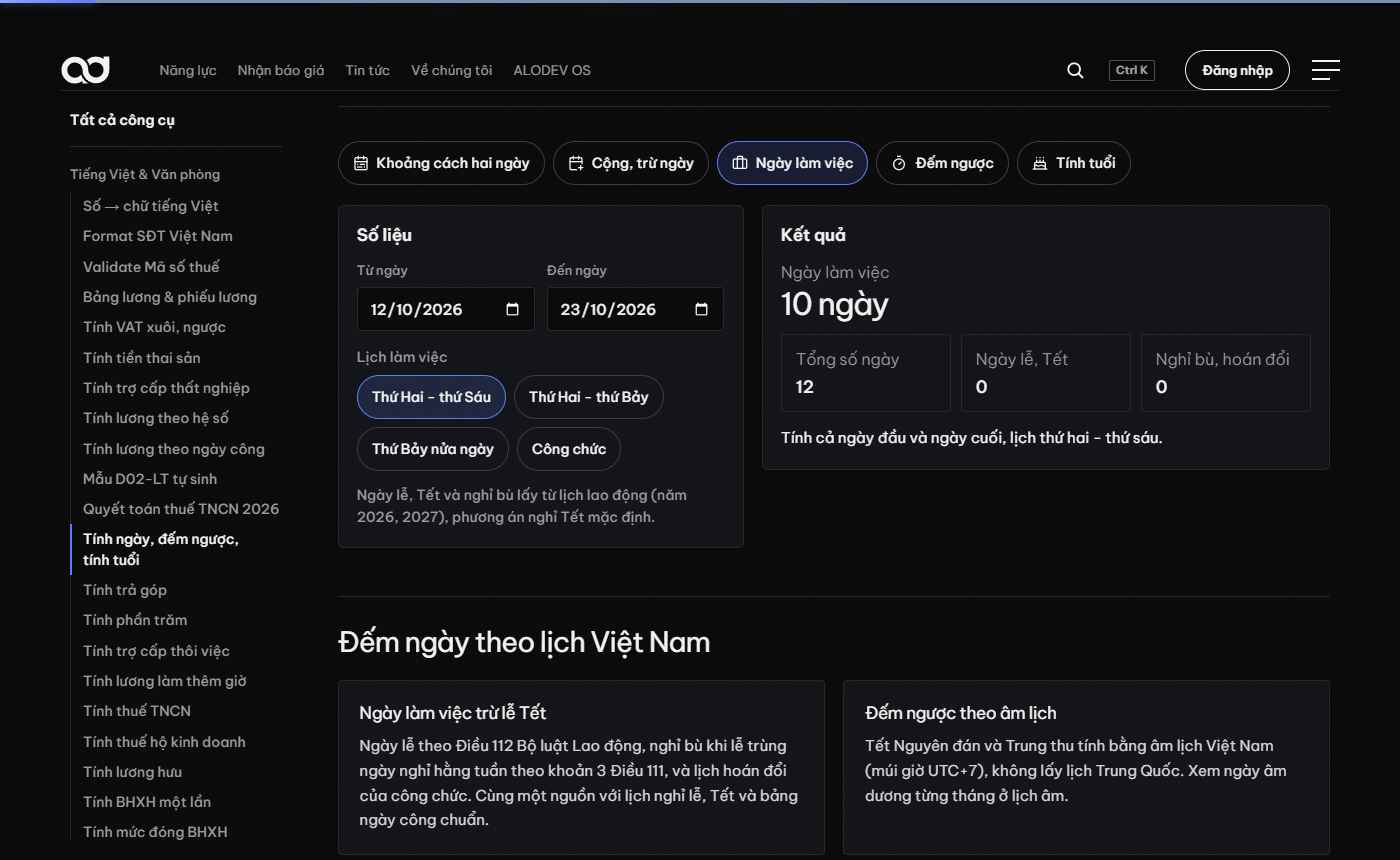Image resolution: width=1400 pixels, height=860 pixels.
Task: Open ALODEV OS menu item
Action: (552, 70)
